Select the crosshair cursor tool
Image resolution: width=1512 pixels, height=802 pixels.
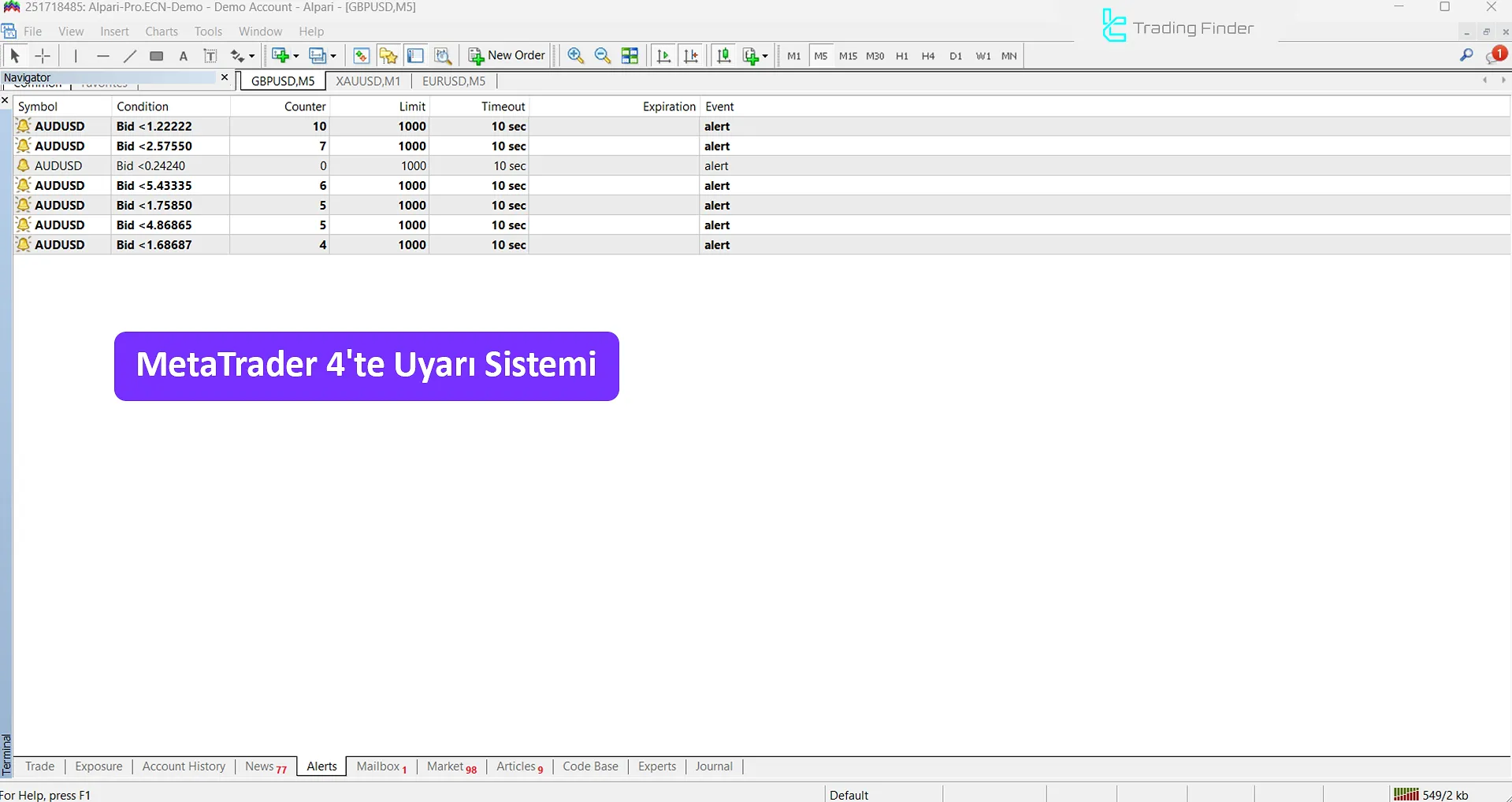(x=43, y=56)
